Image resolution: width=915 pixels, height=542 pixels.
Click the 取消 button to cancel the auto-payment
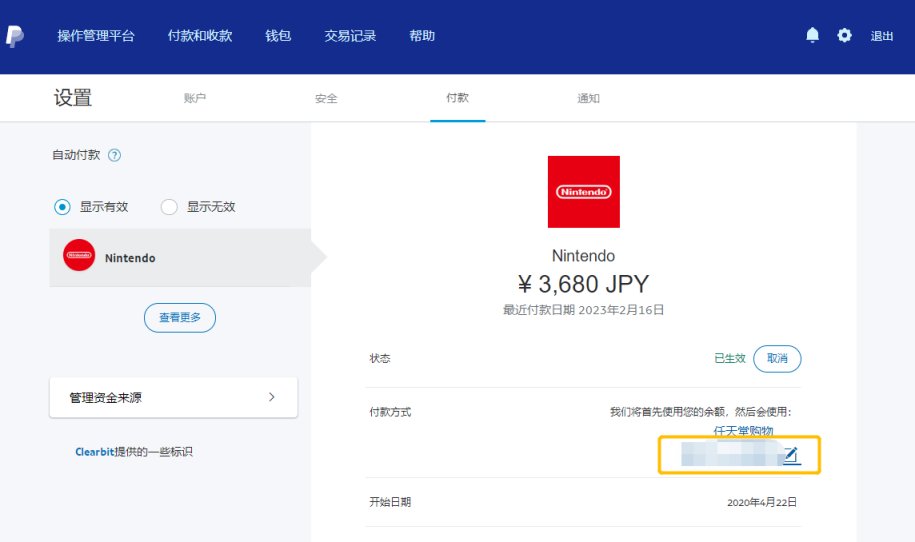click(x=777, y=358)
